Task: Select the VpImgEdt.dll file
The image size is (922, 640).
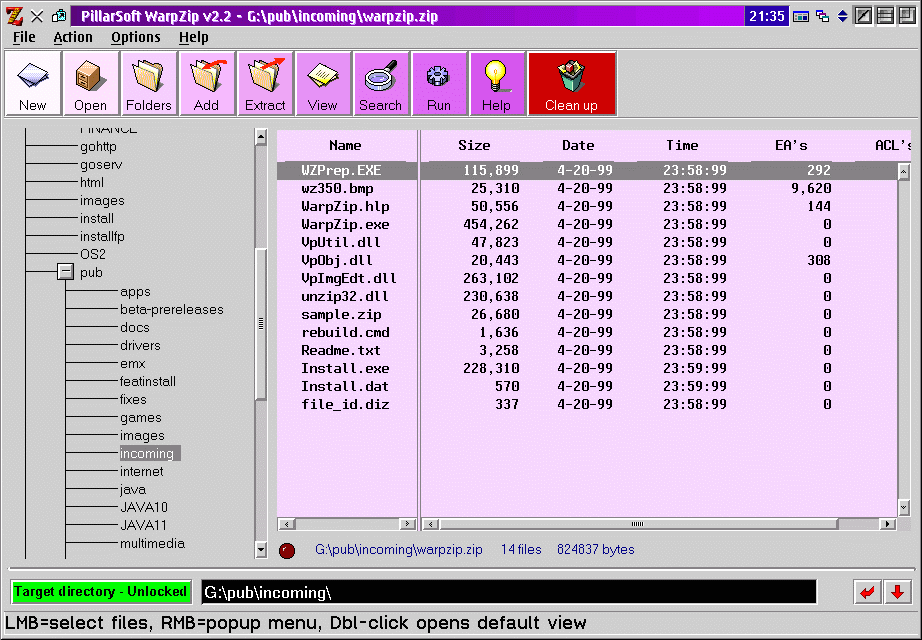Action: tap(349, 278)
